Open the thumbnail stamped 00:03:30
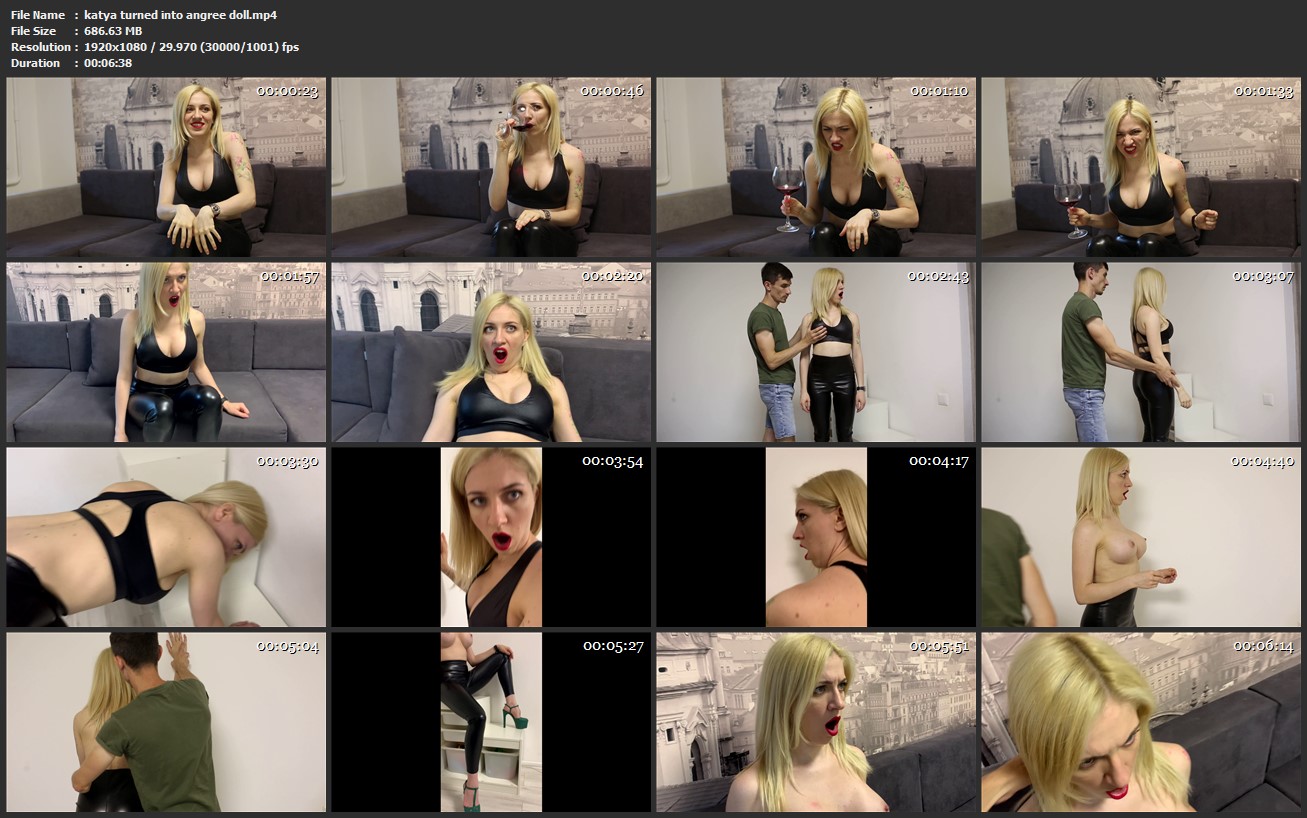This screenshot has height=818, width=1307. click(166, 537)
